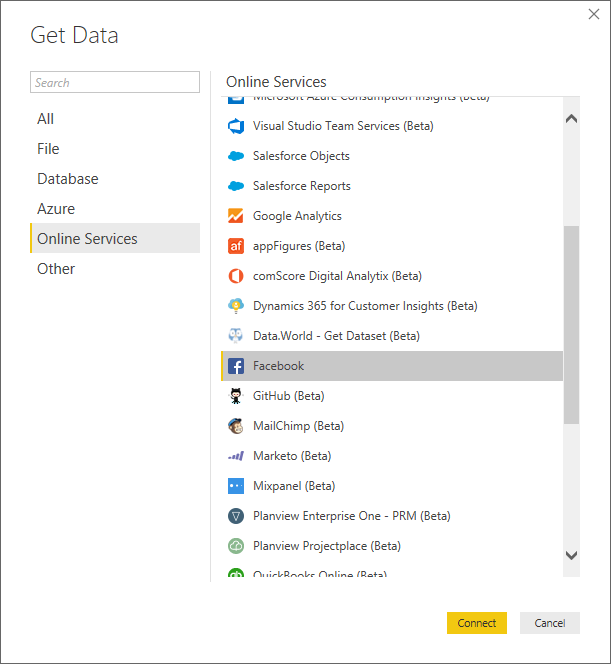
Task: Click the Mixpanel blue dots icon
Action: 236,486
